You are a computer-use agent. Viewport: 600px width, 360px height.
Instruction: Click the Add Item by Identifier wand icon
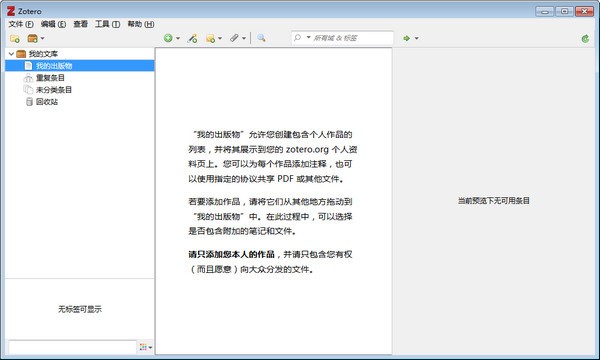192,38
